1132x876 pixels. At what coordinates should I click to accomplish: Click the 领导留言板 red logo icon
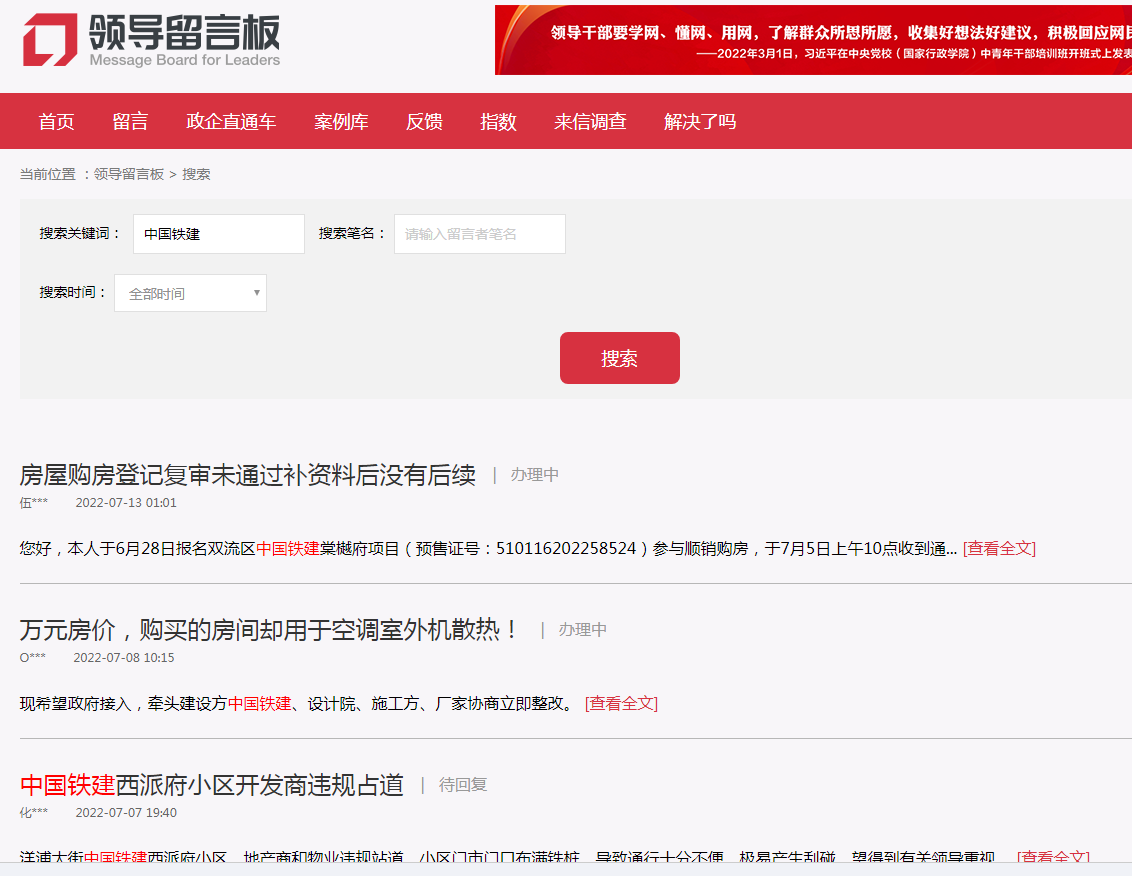(50, 40)
